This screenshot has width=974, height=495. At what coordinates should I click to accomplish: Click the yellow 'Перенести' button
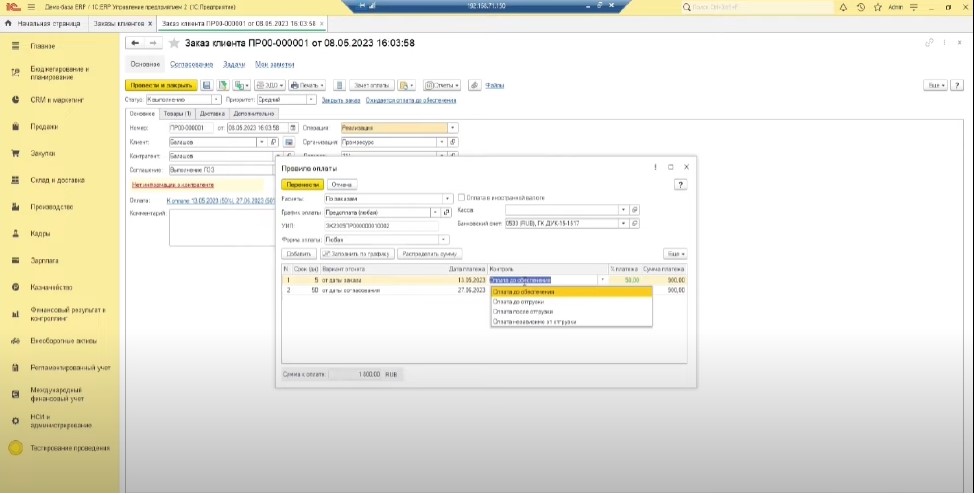(302, 185)
